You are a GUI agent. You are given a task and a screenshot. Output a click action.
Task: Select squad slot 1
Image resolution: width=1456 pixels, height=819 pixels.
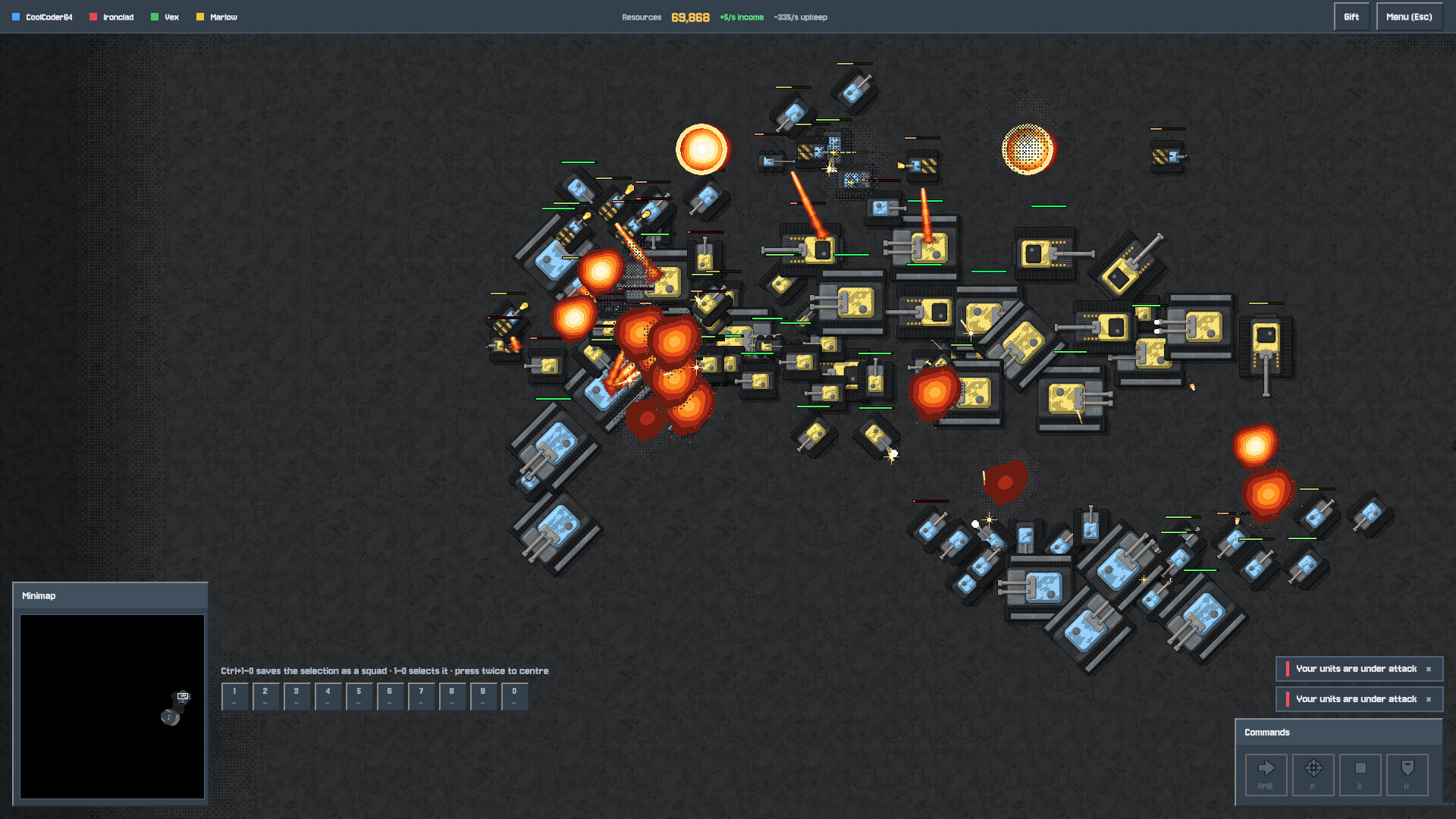click(x=234, y=696)
